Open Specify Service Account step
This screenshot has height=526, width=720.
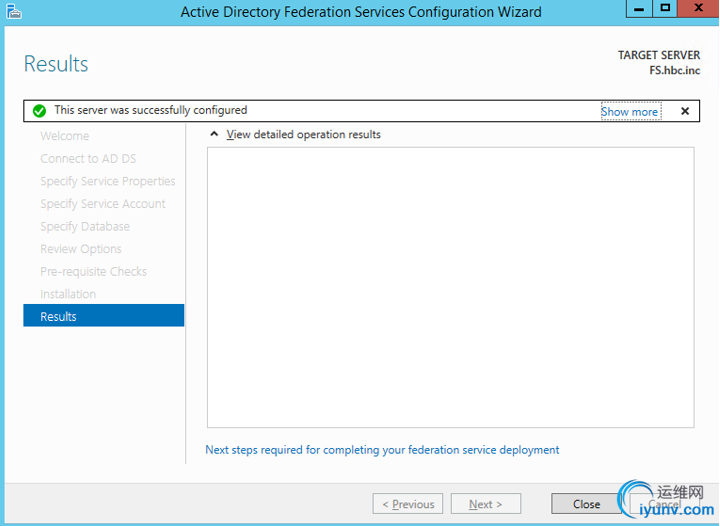(103, 204)
